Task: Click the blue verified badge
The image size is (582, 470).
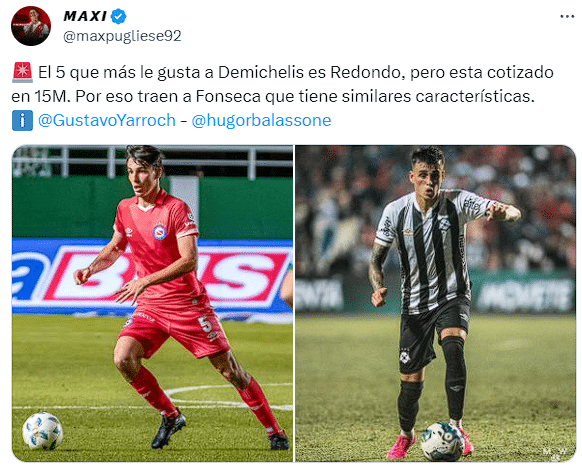Action: click(119, 17)
